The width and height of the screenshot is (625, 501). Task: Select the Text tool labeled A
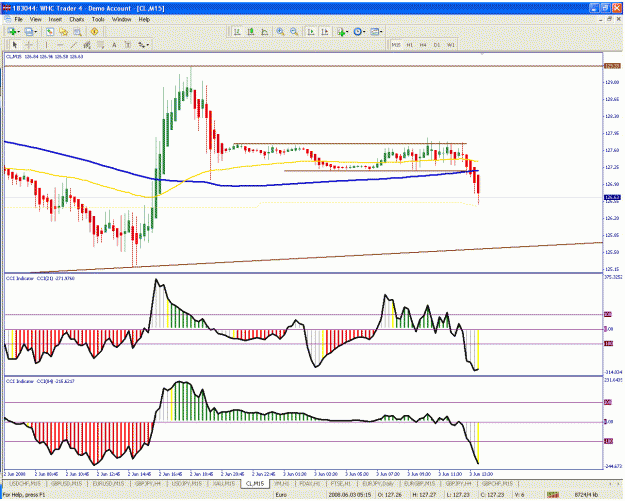coord(114,45)
